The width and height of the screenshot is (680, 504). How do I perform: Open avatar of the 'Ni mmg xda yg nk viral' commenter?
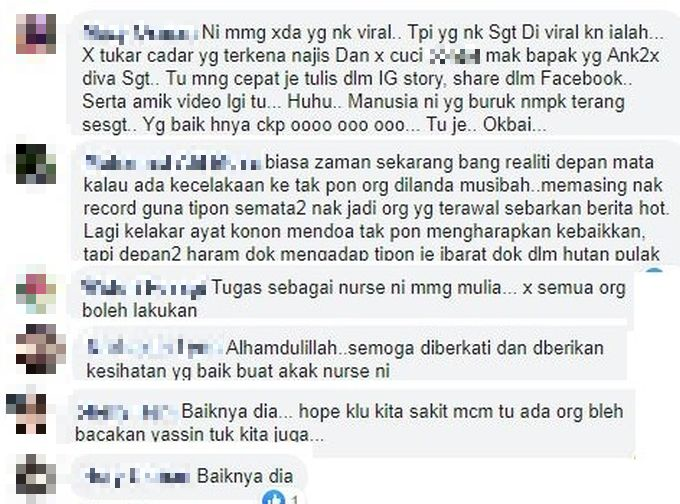(x=36, y=34)
